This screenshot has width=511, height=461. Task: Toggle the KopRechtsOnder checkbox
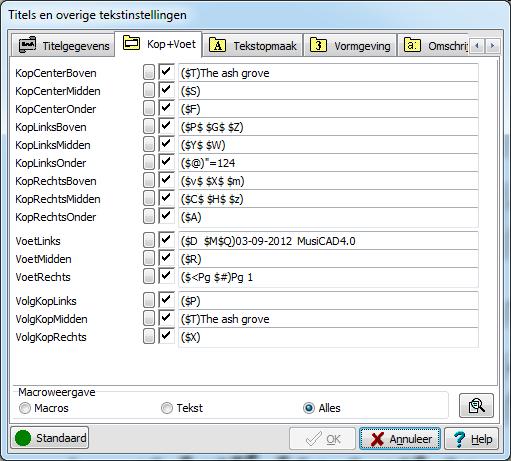click(166, 216)
